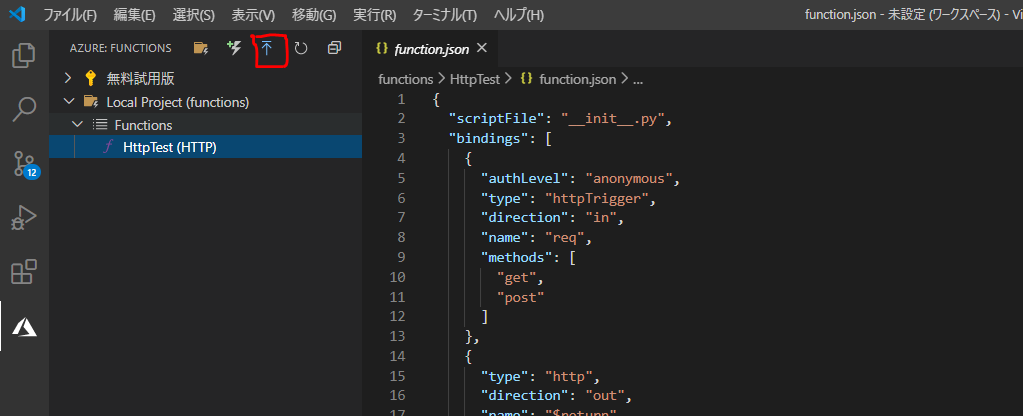This screenshot has width=1023, height=416.
Task: Close the function.json editor tab
Action: pos(482,48)
